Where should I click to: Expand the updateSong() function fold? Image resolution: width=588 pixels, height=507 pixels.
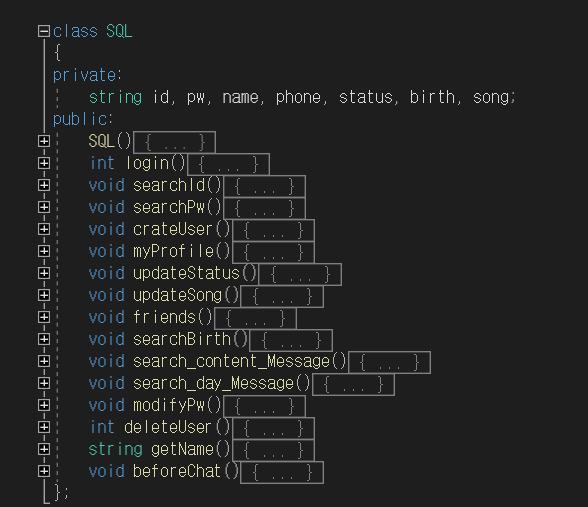[44, 295]
